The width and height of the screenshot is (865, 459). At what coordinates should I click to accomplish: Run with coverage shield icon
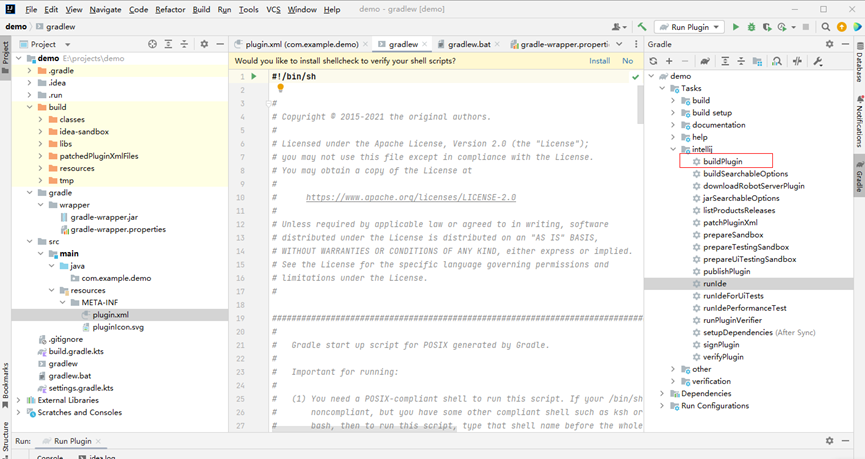click(x=767, y=26)
